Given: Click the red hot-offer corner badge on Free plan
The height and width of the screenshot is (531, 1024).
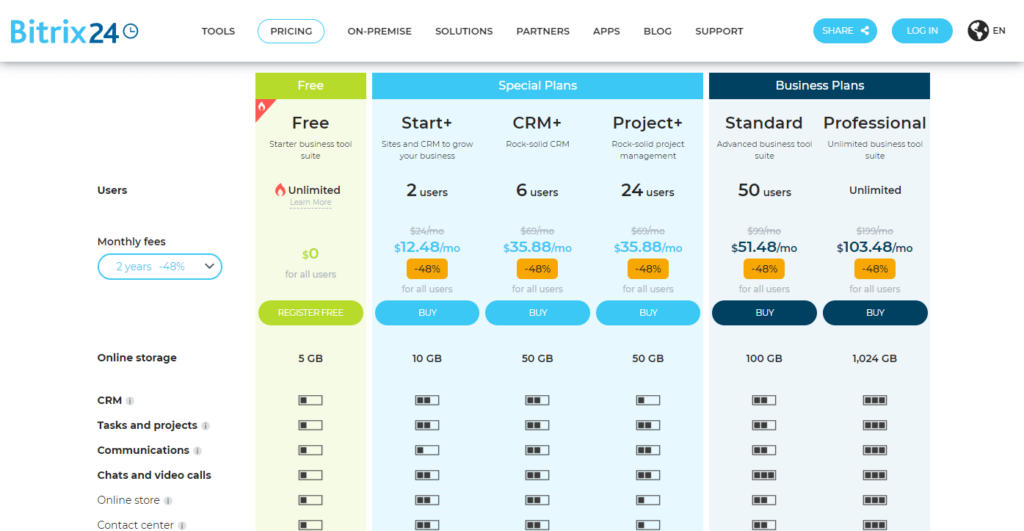Looking at the screenshot, I should coord(263,108).
